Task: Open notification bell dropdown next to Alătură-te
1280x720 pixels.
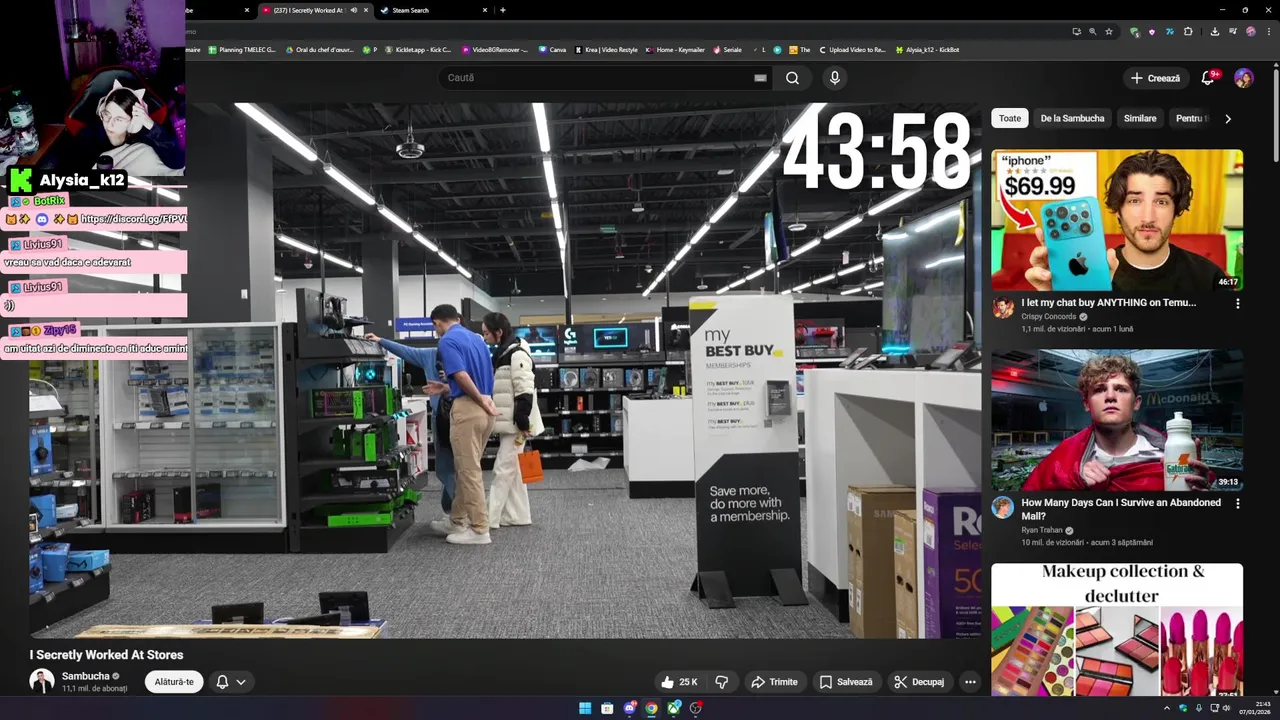Action: point(231,682)
